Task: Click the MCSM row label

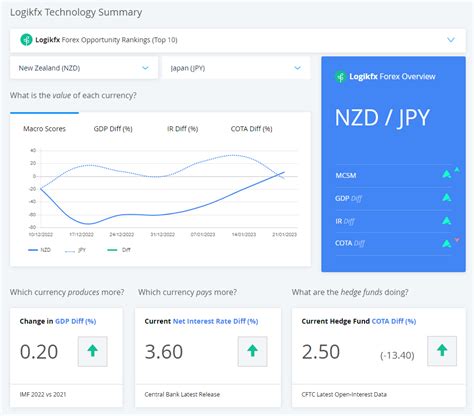Action: 346,175
